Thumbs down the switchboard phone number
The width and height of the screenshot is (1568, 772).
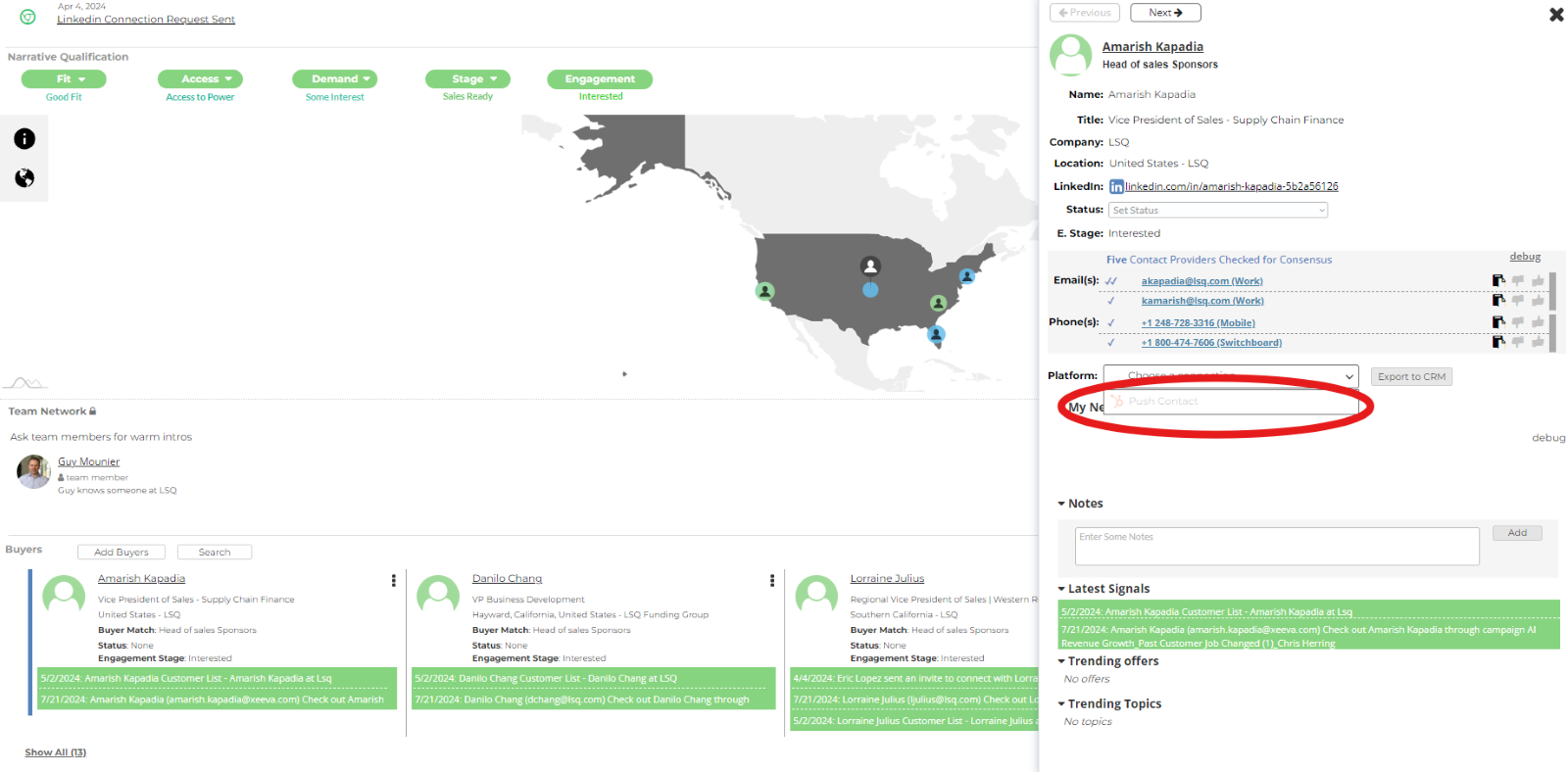(1518, 342)
